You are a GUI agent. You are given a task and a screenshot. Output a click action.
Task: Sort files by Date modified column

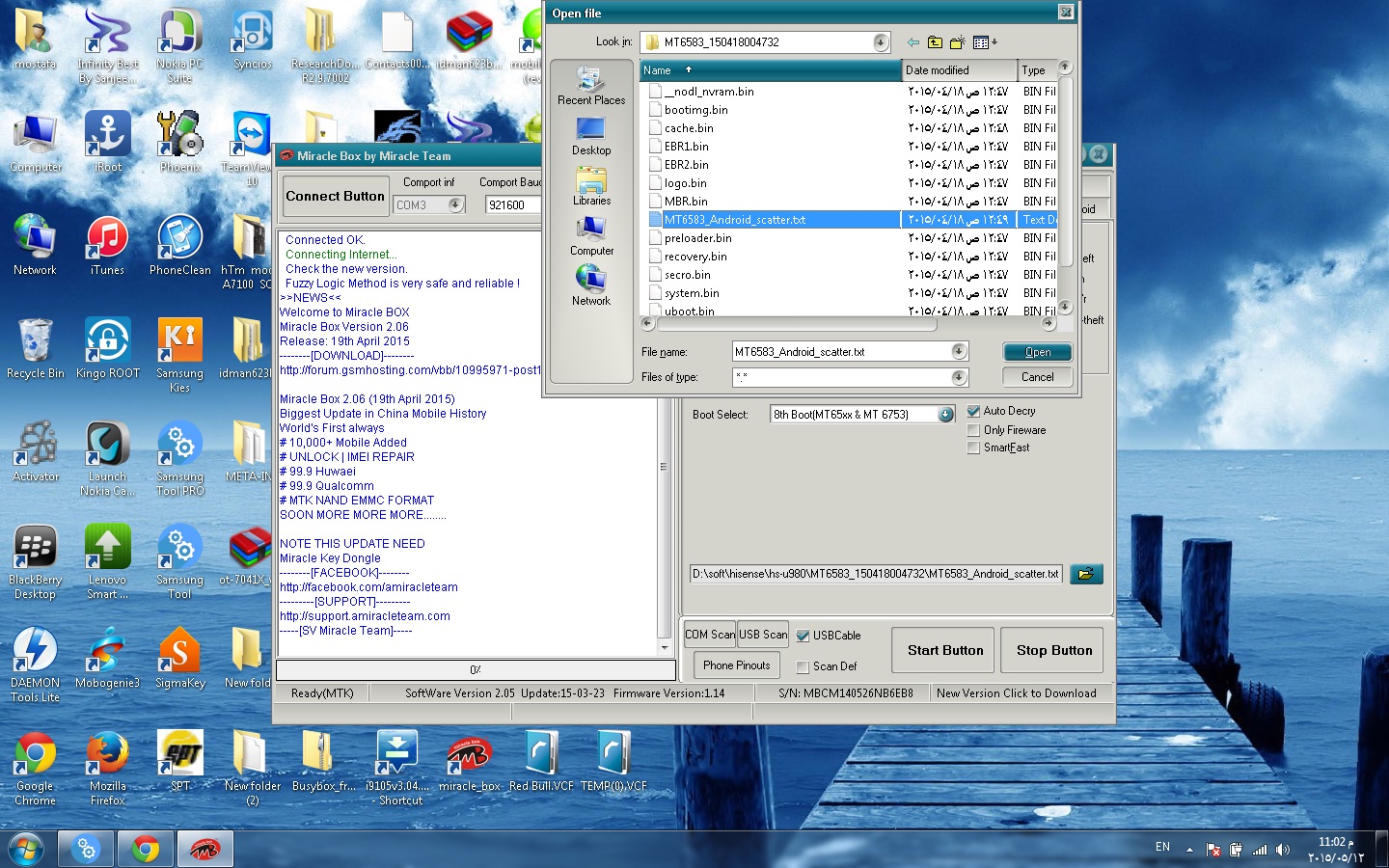pyautogui.click(x=960, y=70)
